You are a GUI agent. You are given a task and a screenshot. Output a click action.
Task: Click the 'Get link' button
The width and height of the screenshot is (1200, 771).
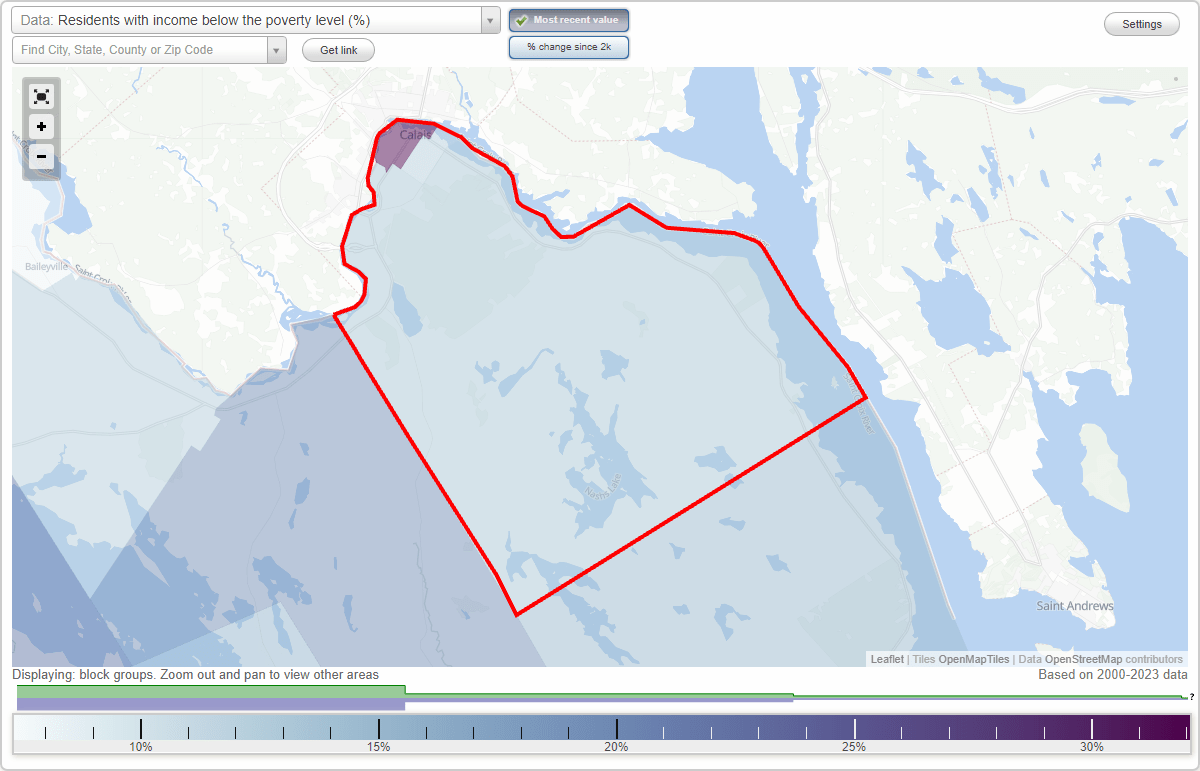coord(337,49)
